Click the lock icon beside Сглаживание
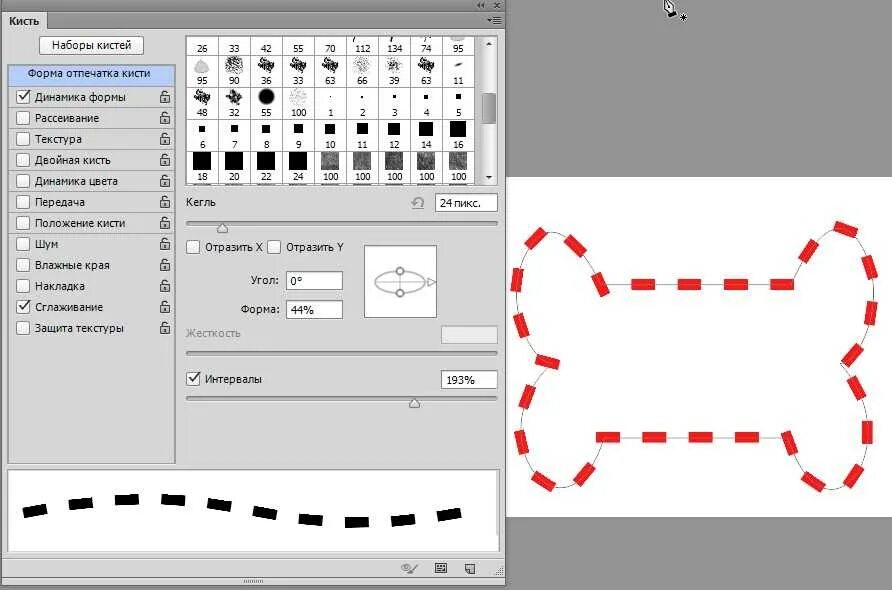Image resolution: width=892 pixels, height=590 pixels. click(165, 307)
